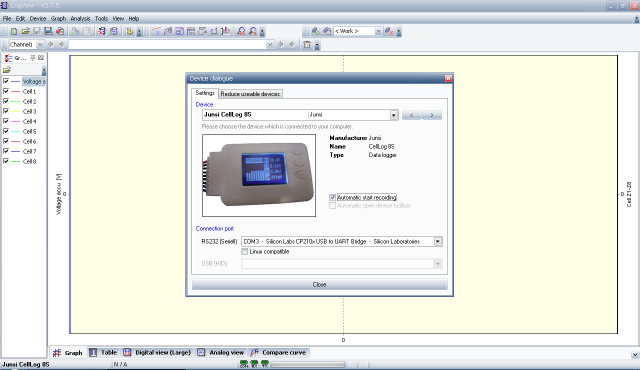Screen dimensions: 640x370
Task: Click the CellLog 8S device photo
Action: [x=259, y=175]
